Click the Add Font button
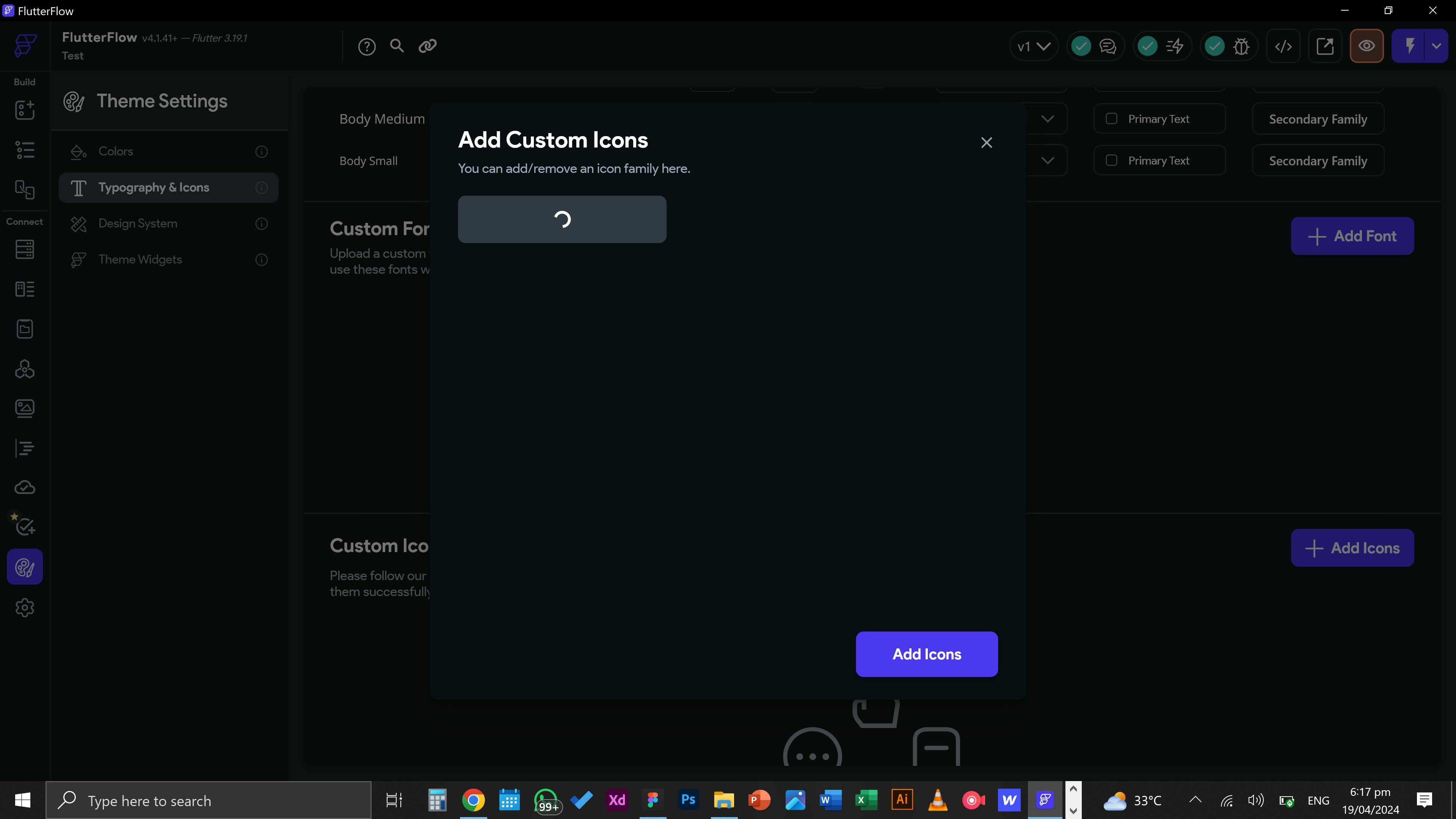 (x=1352, y=236)
